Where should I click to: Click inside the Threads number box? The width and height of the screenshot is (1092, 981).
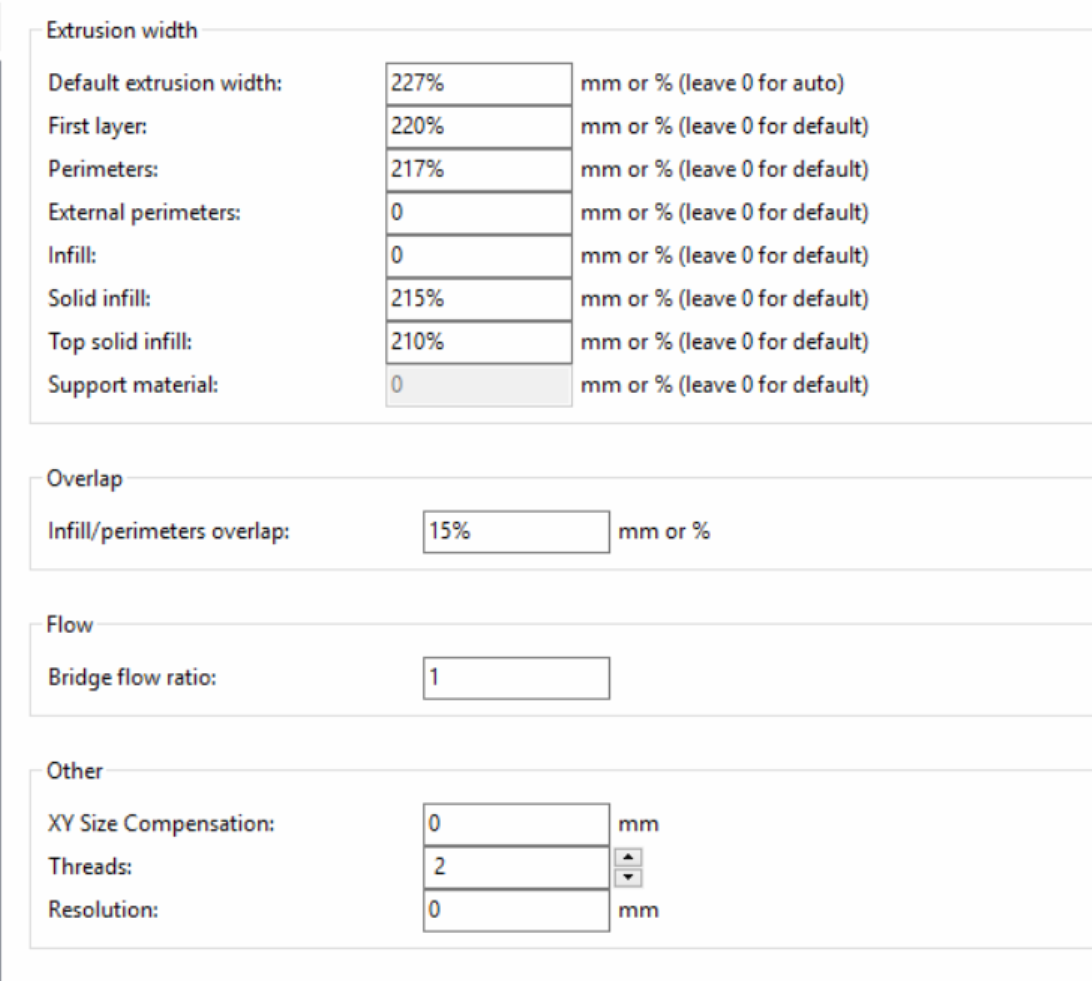point(515,867)
